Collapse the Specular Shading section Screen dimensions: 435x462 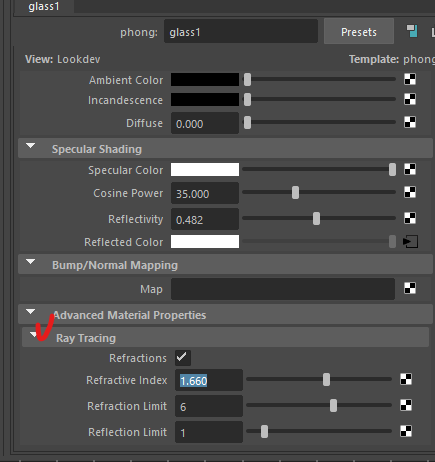(31, 146)
